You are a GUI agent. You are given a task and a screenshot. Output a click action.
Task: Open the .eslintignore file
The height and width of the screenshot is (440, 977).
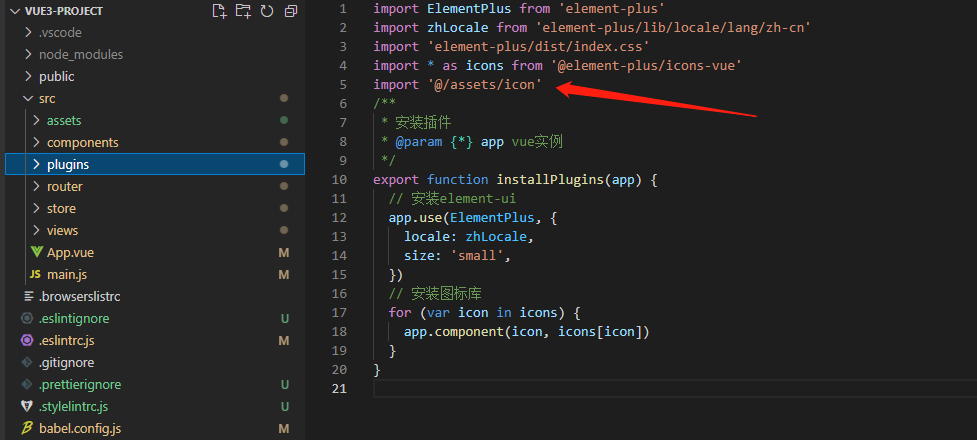coord(74,318)
